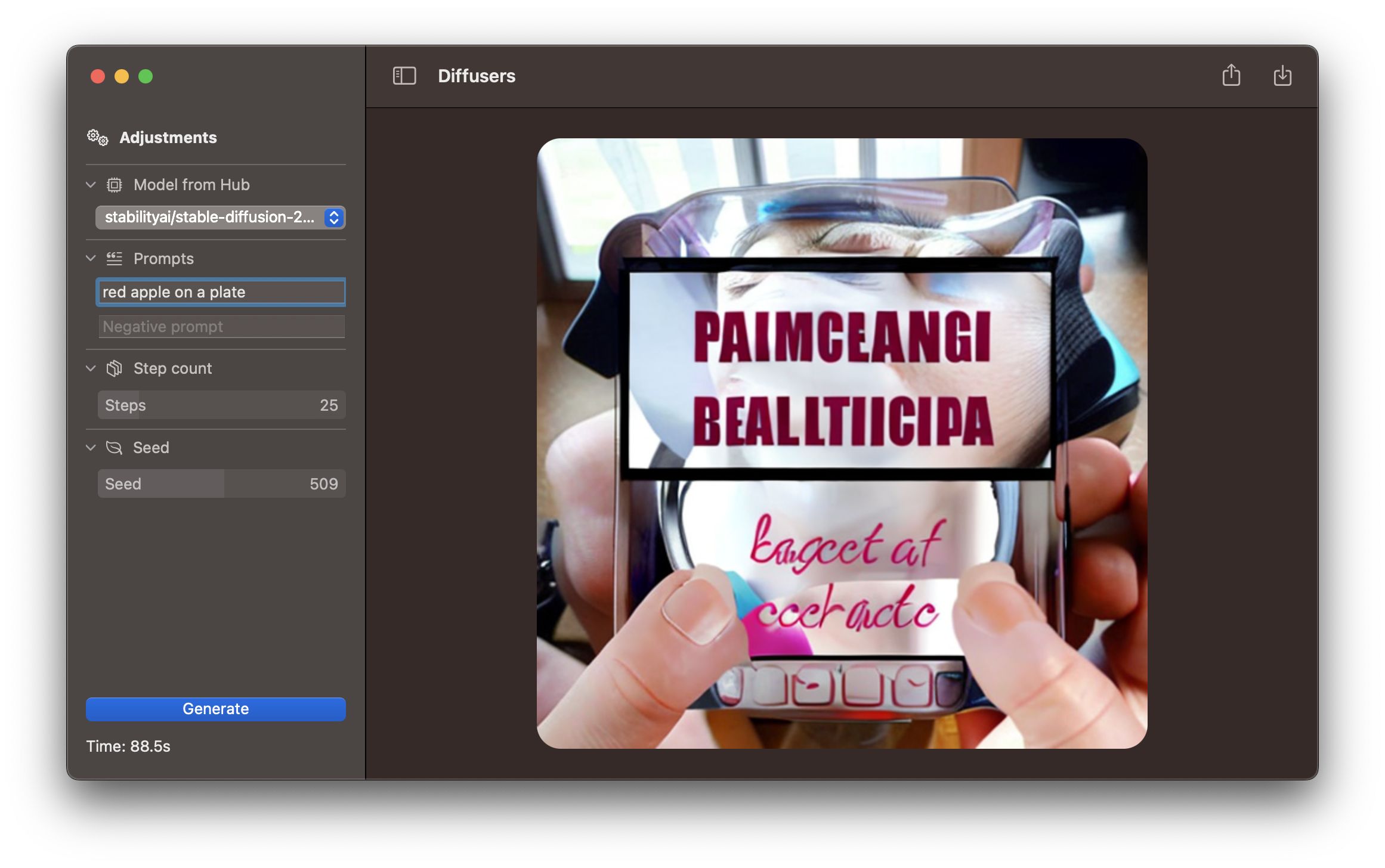The height and width of the screenshot is (868, 1385).
Task: Open the stabilityai model dropdown
Action: click(220, 218)
